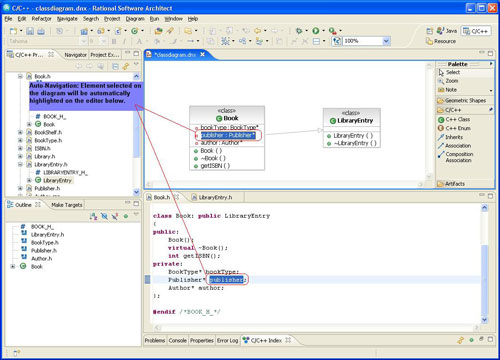The height and width of the screenshot is (360, 500).
Task: Click the code editor vertical scrollbar down arrow
Action: click(485, 319)
